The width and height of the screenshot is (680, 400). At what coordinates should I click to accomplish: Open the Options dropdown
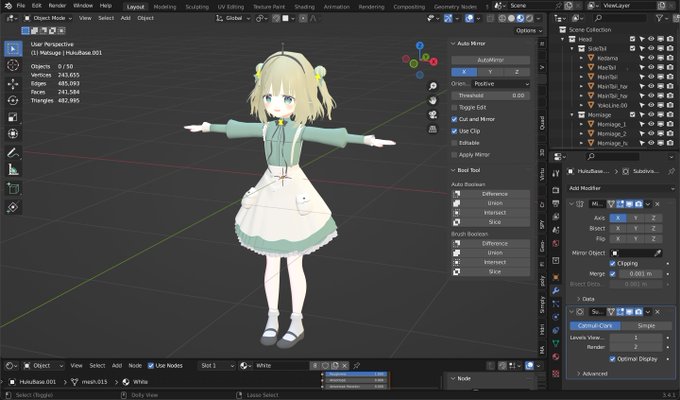pyautogui.click(x=529, y=31)
